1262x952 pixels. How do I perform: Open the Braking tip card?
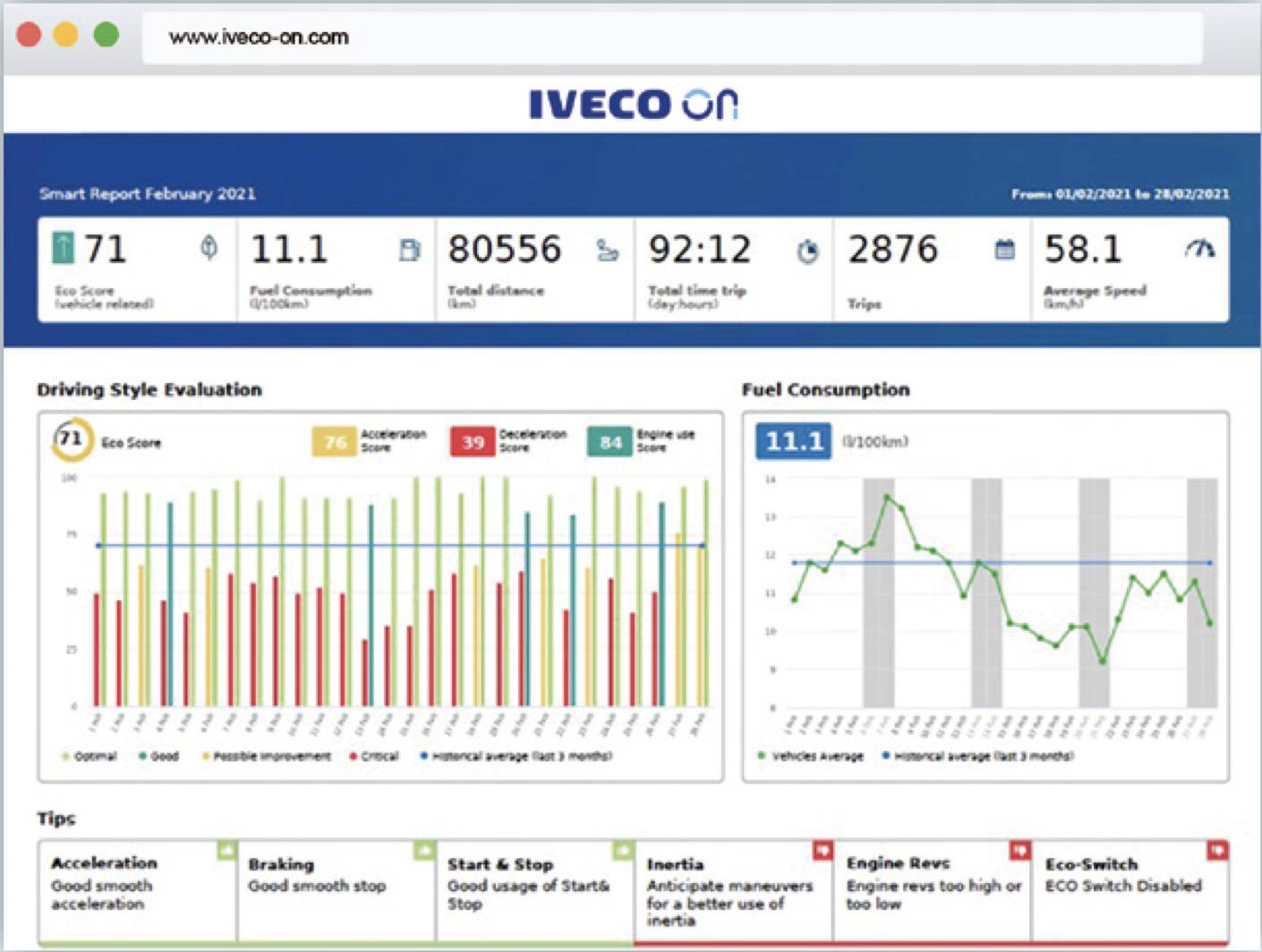click(x=337, y=891)
